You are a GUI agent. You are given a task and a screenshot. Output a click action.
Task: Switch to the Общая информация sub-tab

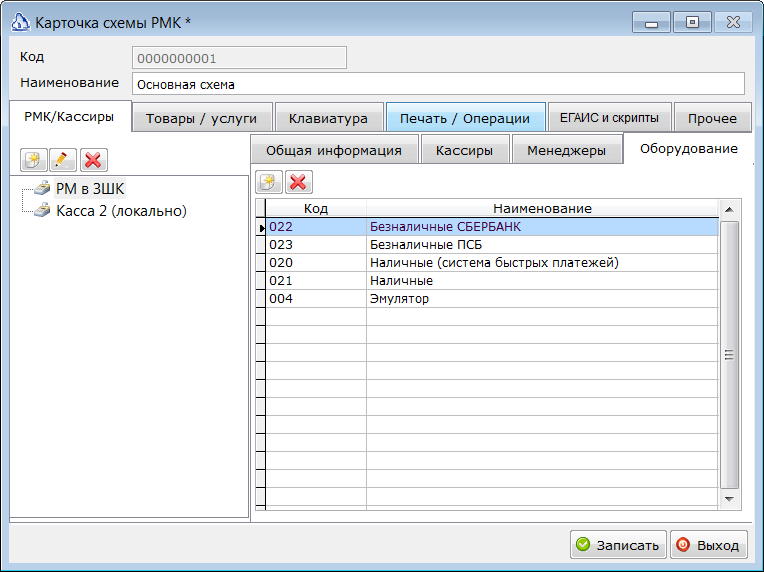[x=334, y=150]
